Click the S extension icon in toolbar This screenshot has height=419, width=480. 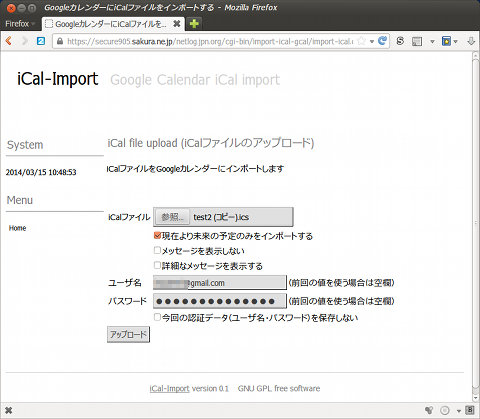(x=400, y=41)
